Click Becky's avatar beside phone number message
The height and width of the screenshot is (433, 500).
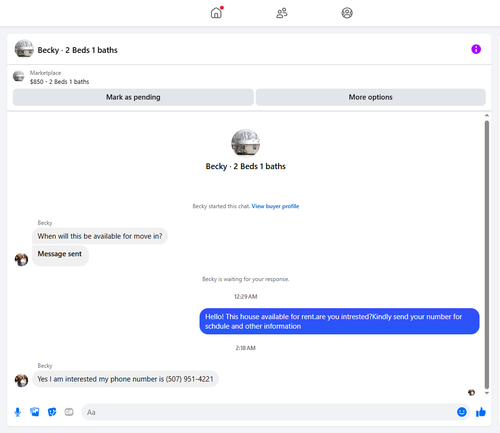21,380
